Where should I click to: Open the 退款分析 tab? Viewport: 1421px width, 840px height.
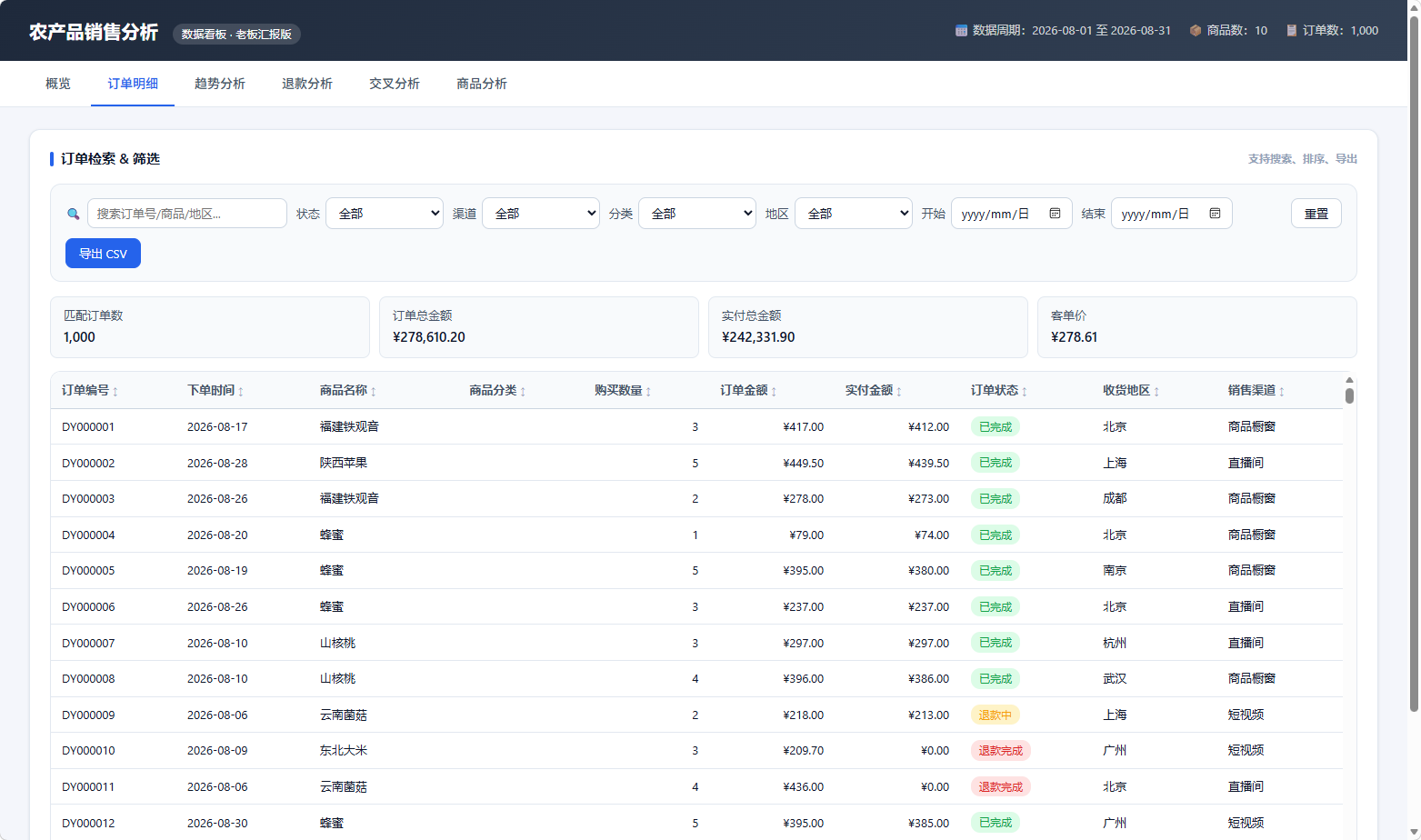point(307,84)
